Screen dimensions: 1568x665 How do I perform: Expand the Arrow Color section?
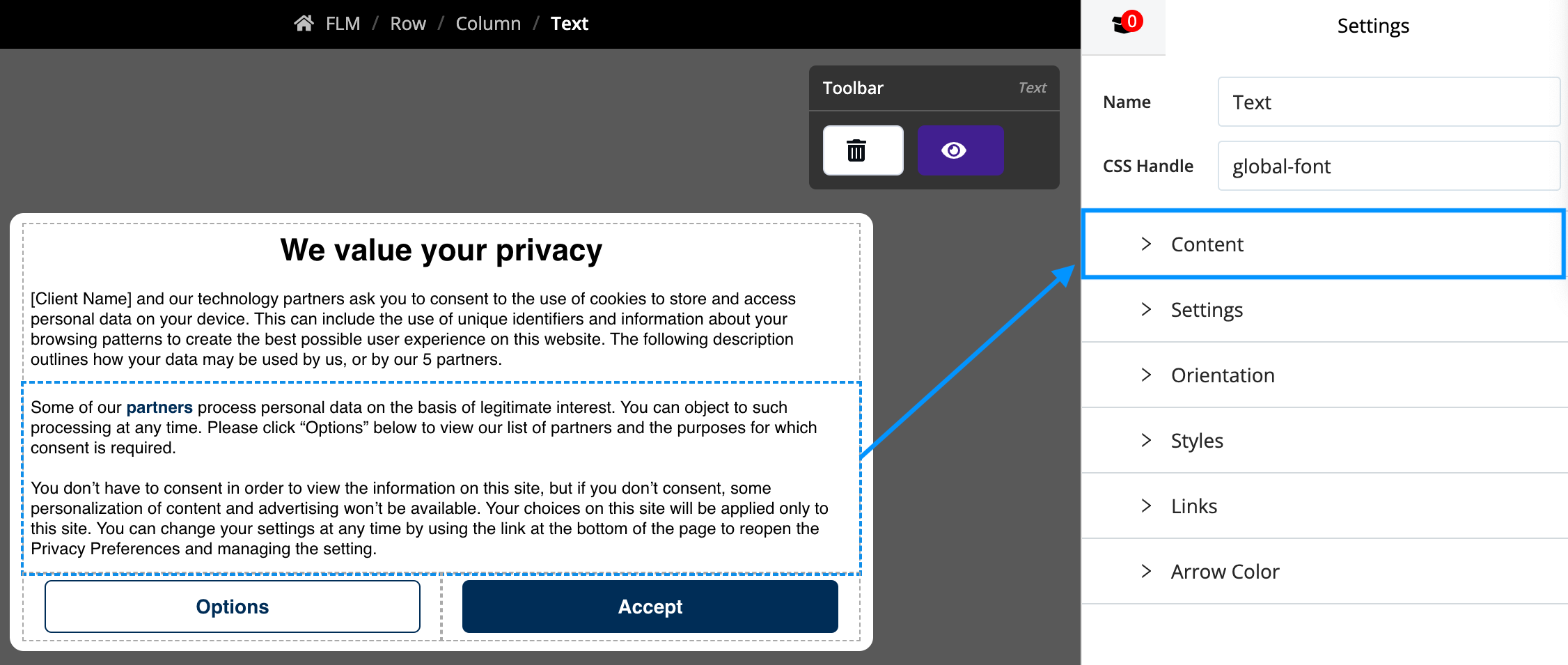1324,572
